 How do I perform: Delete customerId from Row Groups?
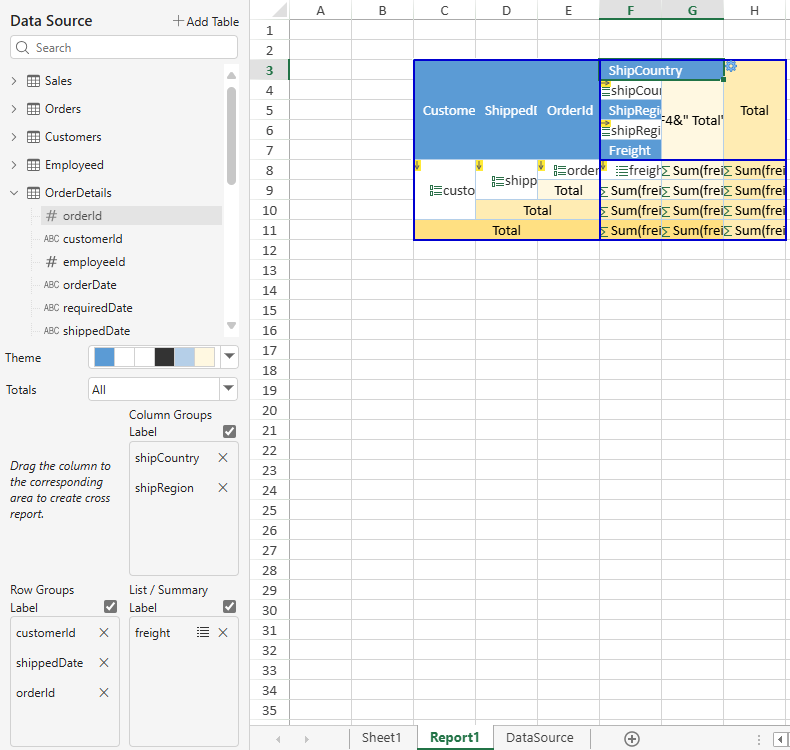click(x=104, y=633)
